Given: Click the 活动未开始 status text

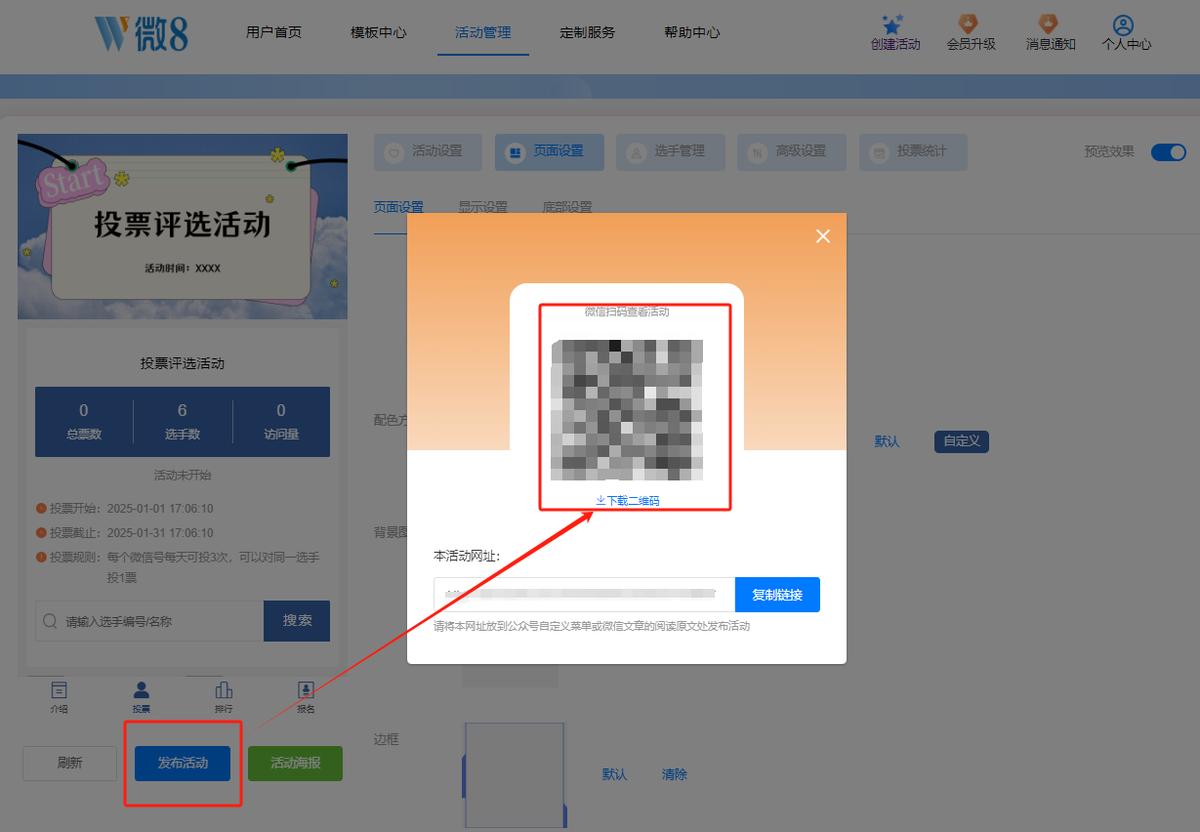Looking at the screenshot, I should pyautogui.click(x=183, y=475).
